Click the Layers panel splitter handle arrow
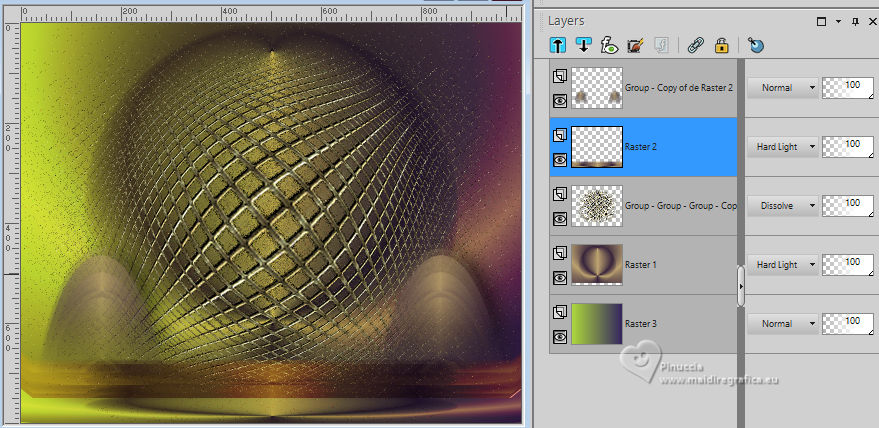The image size is (879, 428). (x=741, y=286)
